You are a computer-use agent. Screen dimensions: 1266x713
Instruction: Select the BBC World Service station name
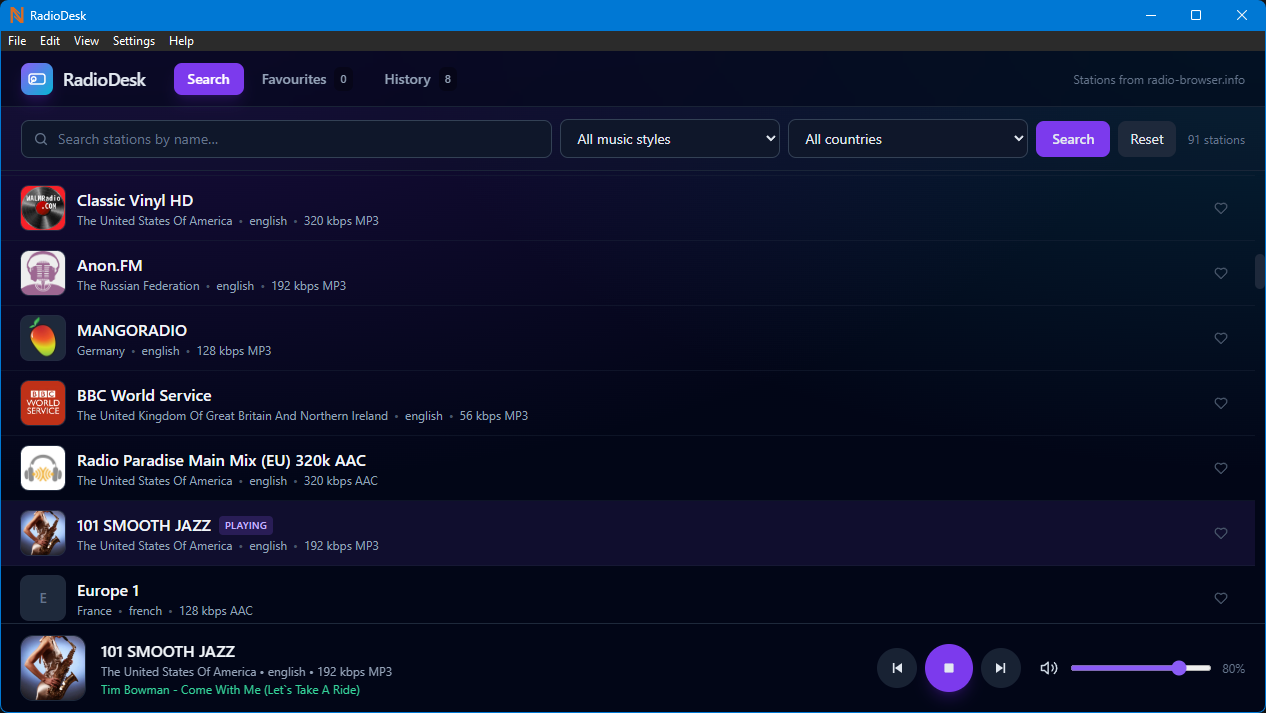144,395
